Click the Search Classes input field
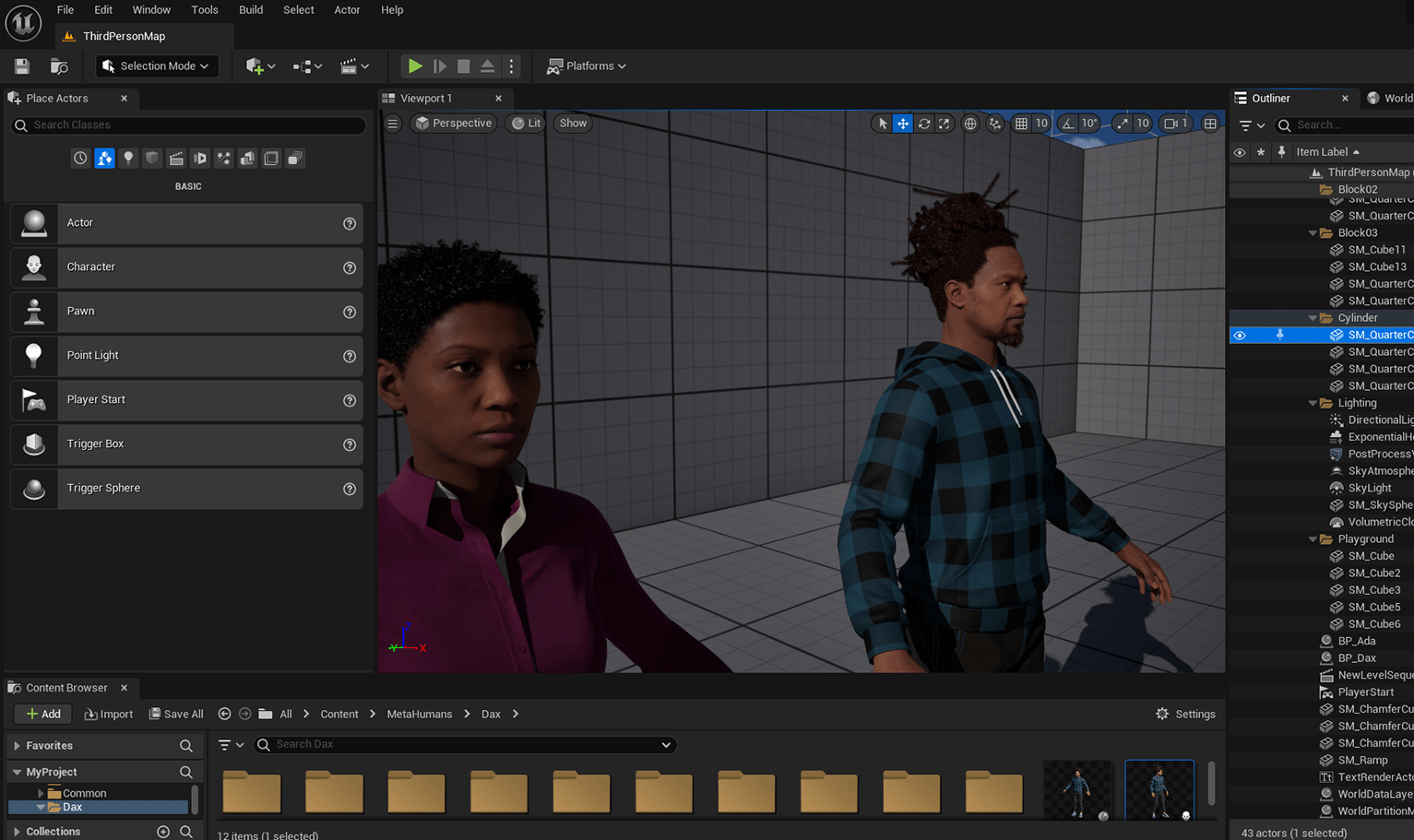Screen dimensions: 1414x840 tap(188, 125)
